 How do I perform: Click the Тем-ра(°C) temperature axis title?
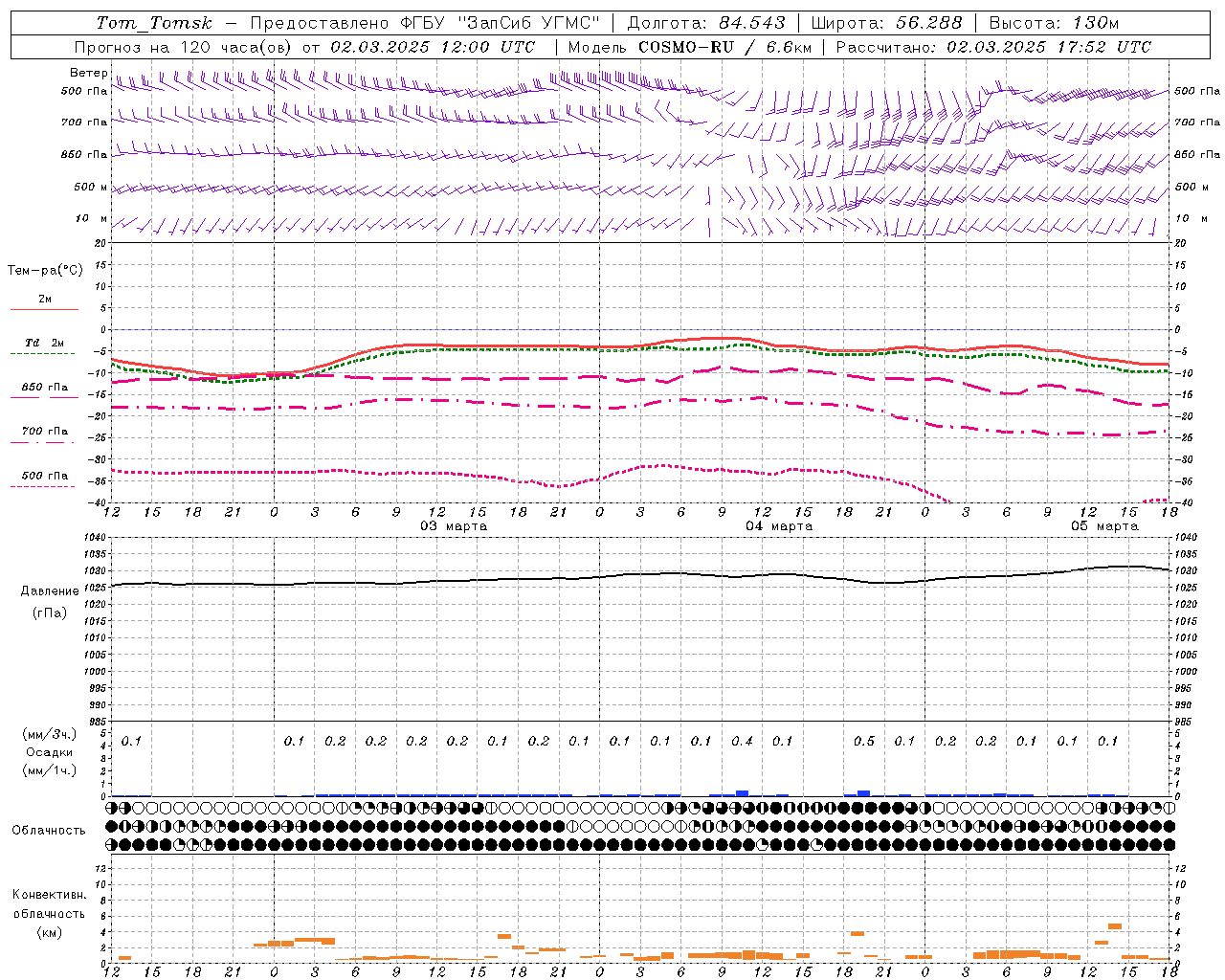point(45,270)
